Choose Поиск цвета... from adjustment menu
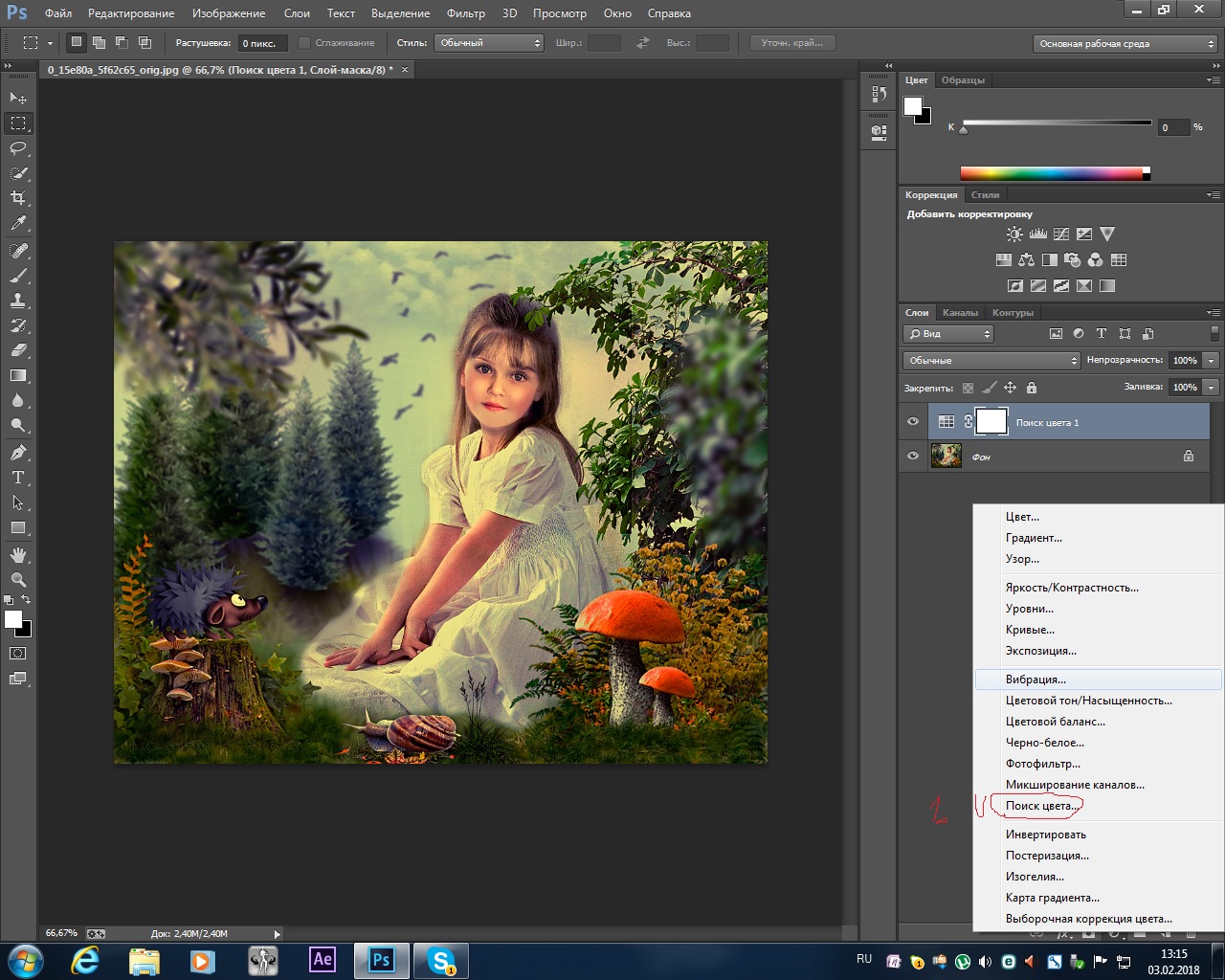The image size is (1225, 980). tap(1042, 806)
